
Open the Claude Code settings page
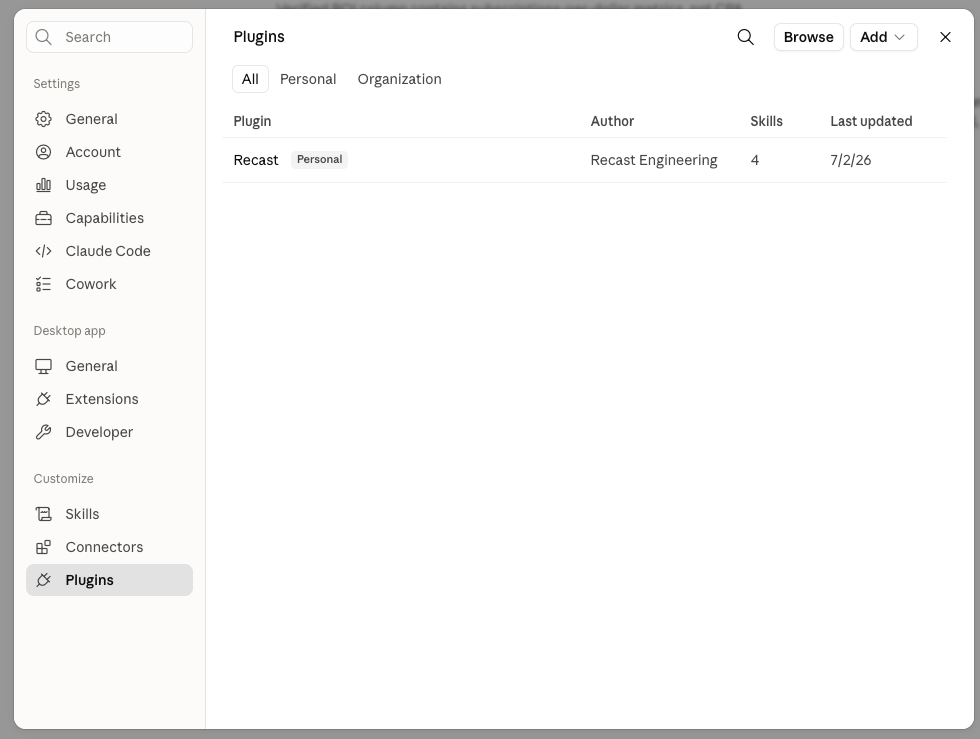tap(109, 251)
